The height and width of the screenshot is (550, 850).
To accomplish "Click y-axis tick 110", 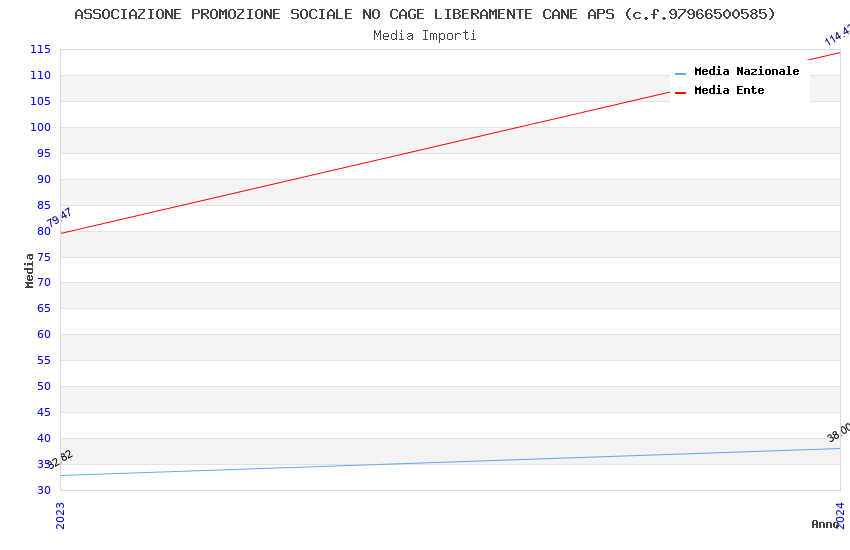I will (40, 75).
